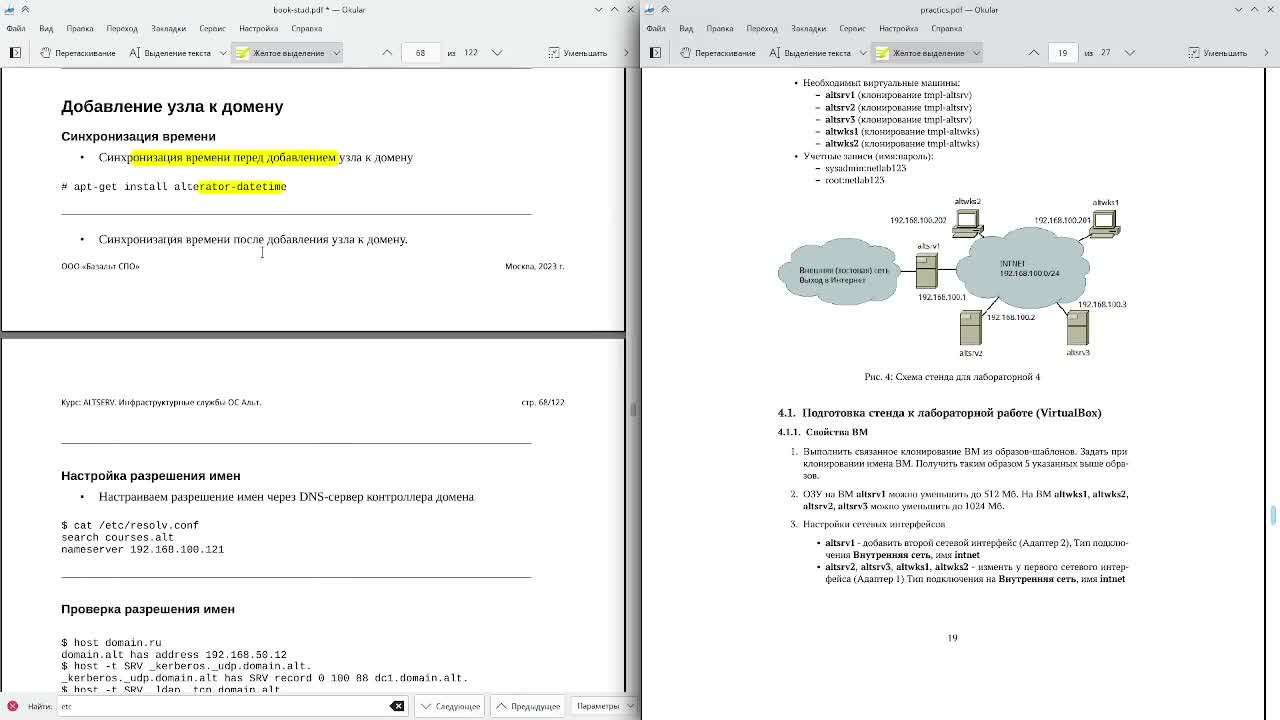Image resolution: width=1280 pixels, height=720 pixels.
Task: Minimize the book-stud.pdf window
Action: (598, 9)
